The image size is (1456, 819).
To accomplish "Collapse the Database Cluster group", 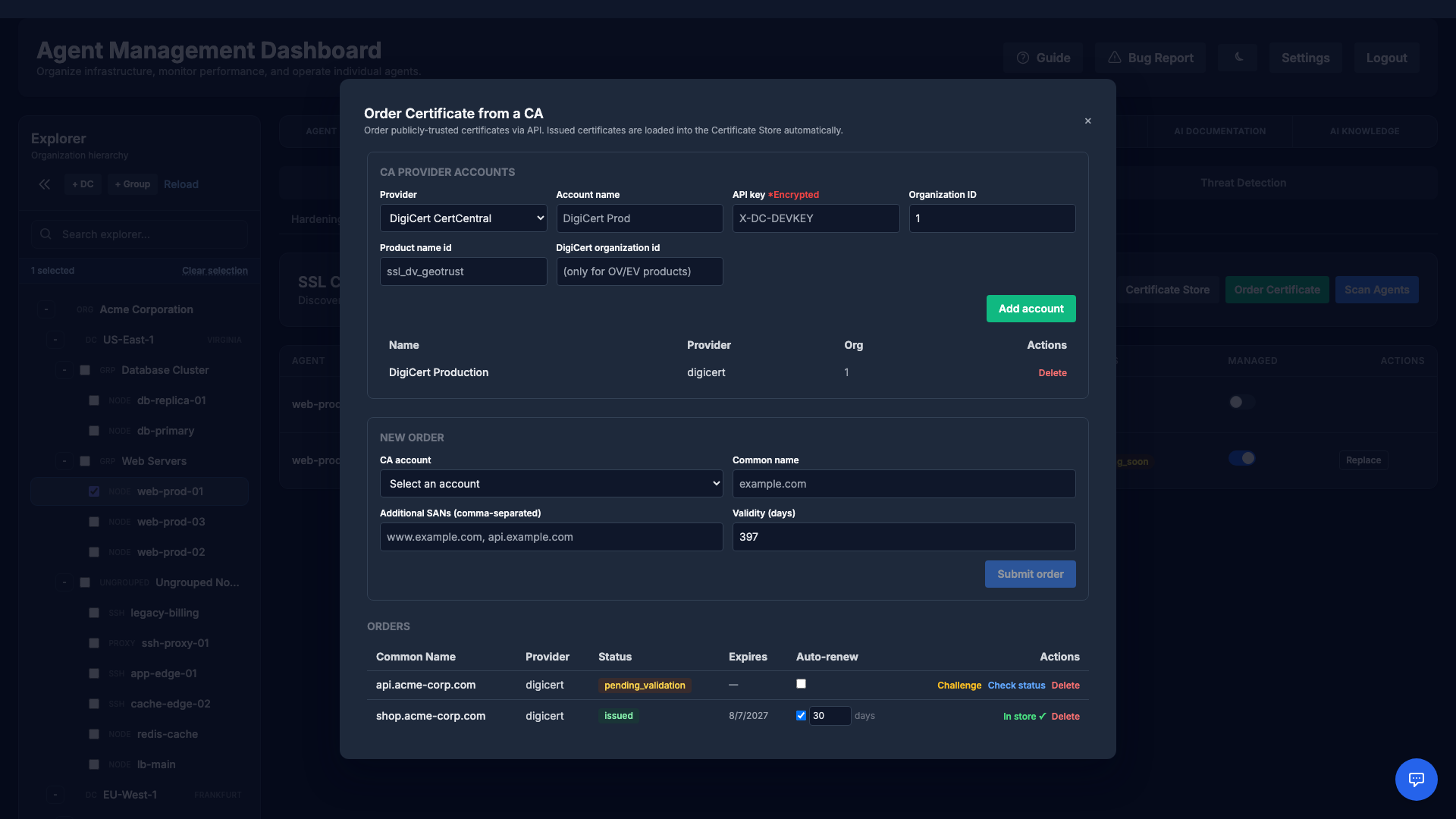I will coord(64,370).
